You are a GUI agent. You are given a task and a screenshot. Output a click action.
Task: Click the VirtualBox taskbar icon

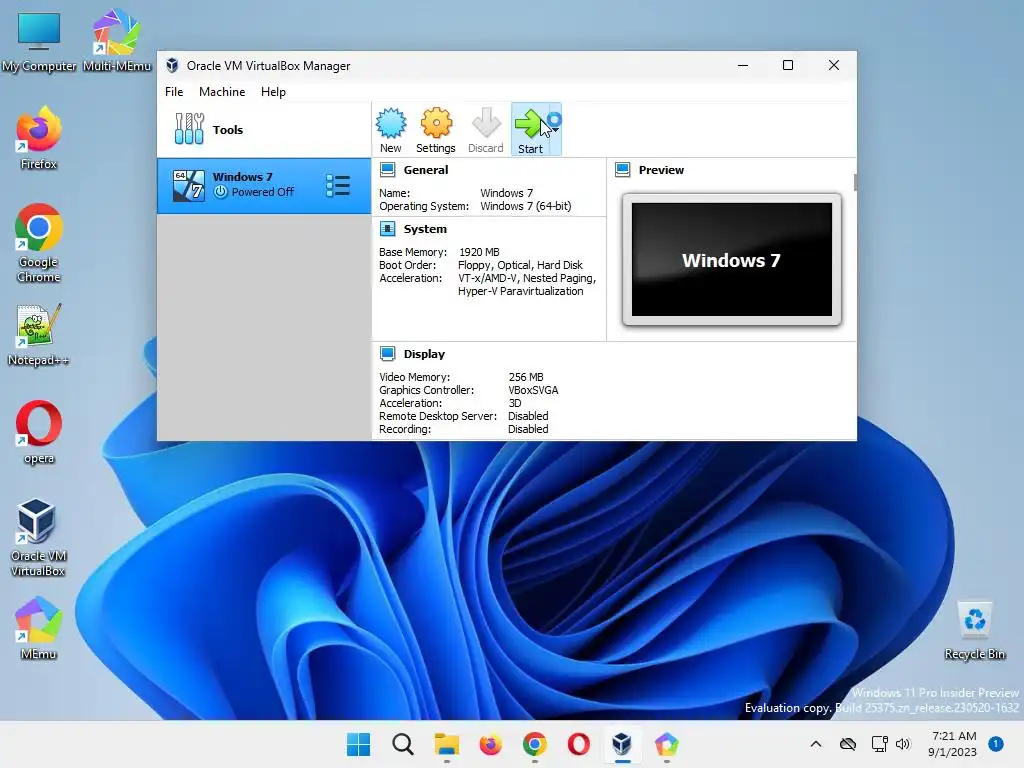pos(622,744)
